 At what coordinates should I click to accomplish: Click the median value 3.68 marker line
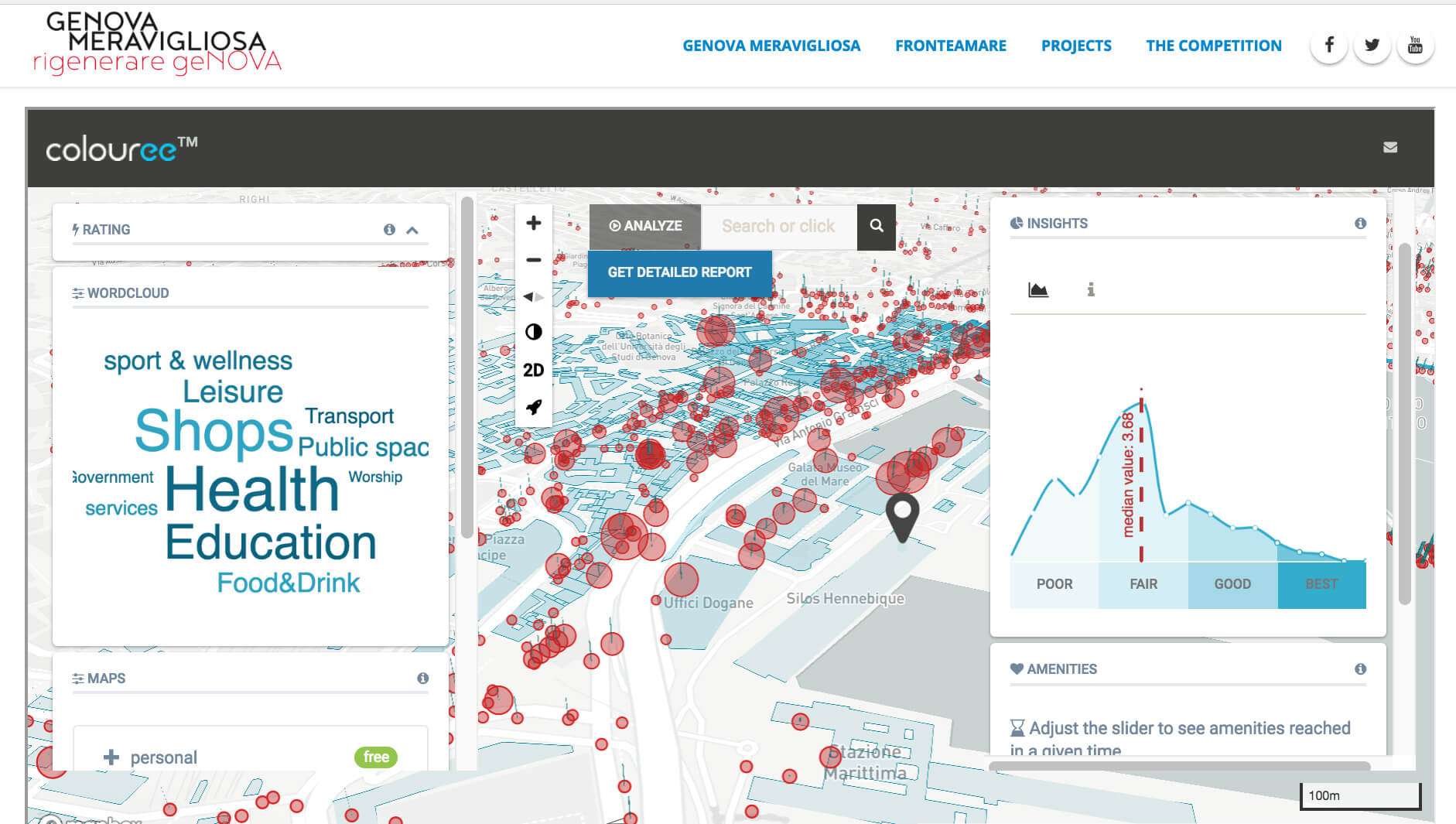click(x=1140, y=476)
